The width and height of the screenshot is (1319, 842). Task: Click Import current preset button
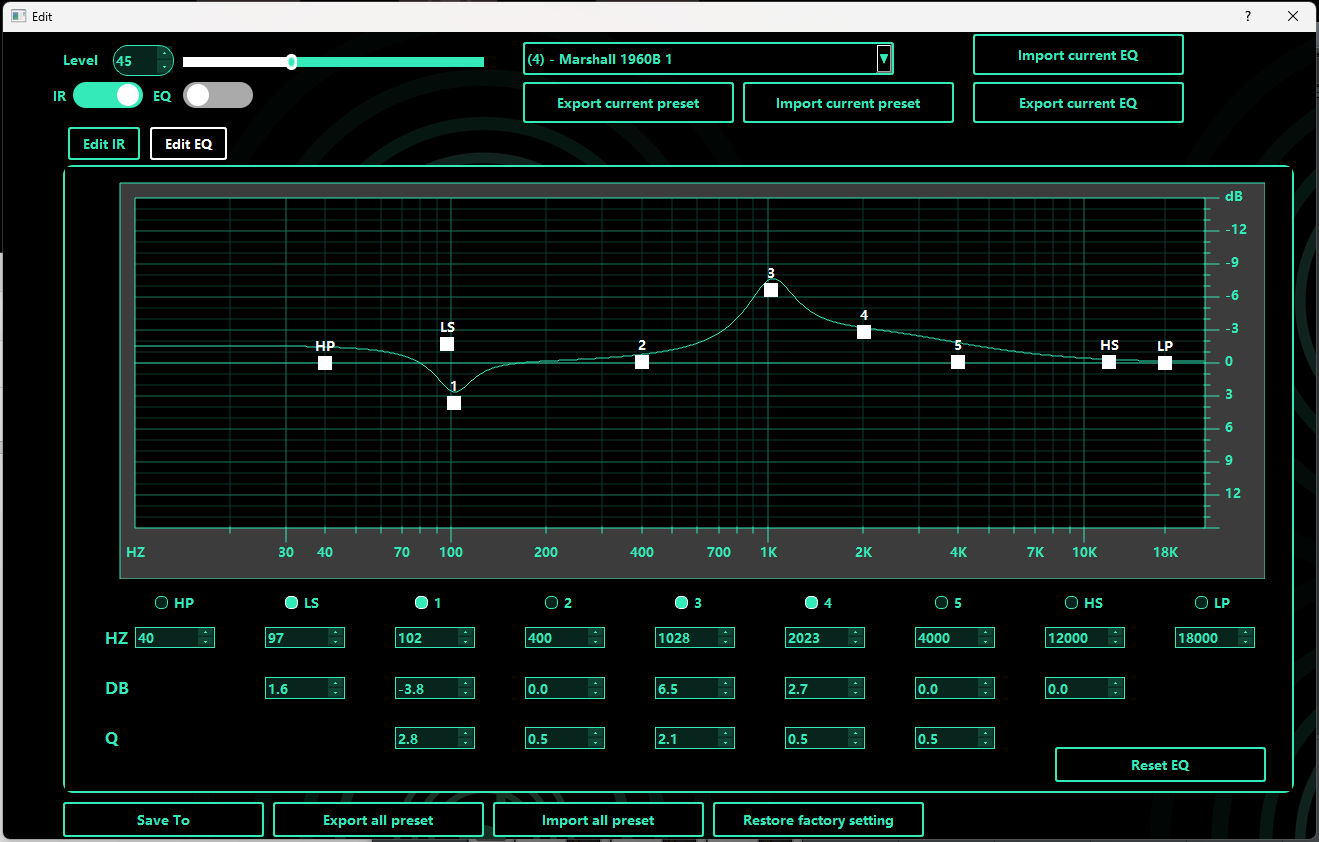click(848, 103)
